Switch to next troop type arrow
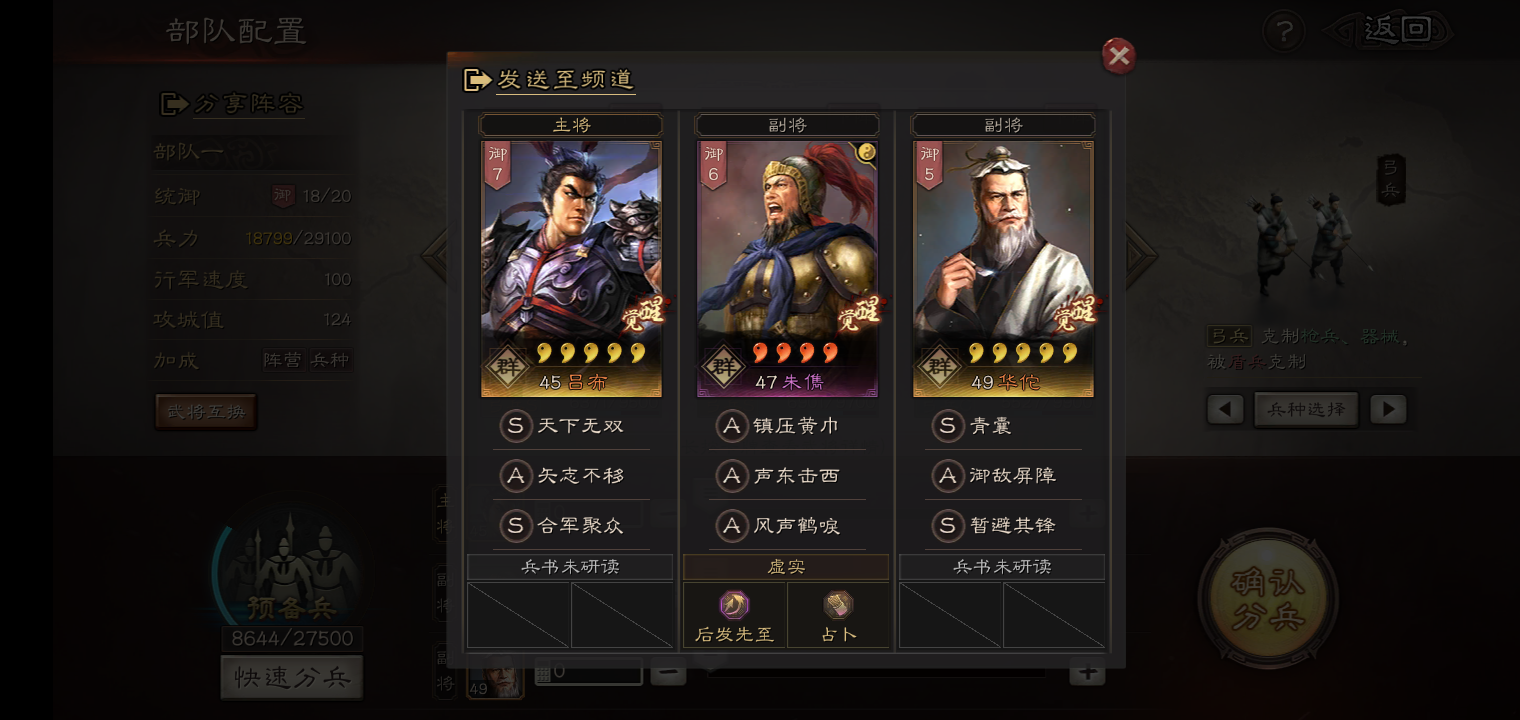This screenshot has height=720, width=1520. pyautogui.click(x=1387, y=409)
